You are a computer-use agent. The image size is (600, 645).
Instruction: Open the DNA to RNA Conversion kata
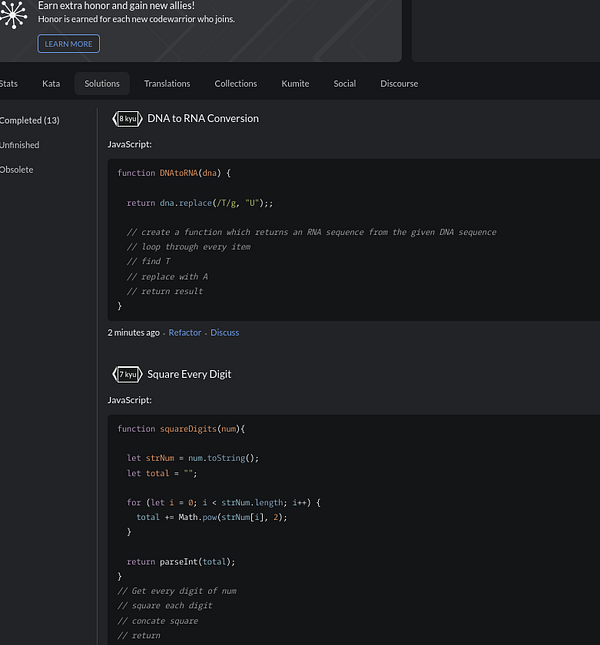[x=203, y=119]
